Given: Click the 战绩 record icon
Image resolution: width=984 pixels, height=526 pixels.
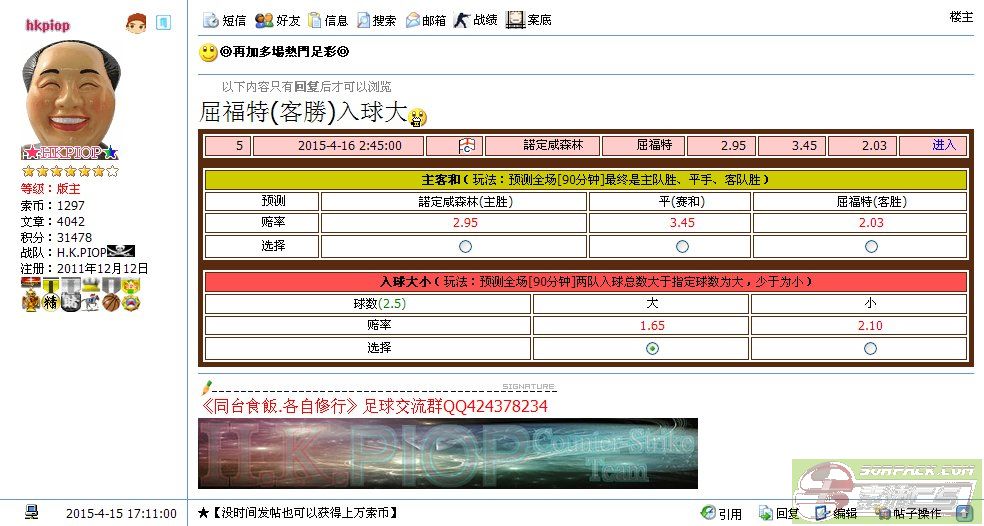Looking at the screenshot, I should (x=461, y=19).
